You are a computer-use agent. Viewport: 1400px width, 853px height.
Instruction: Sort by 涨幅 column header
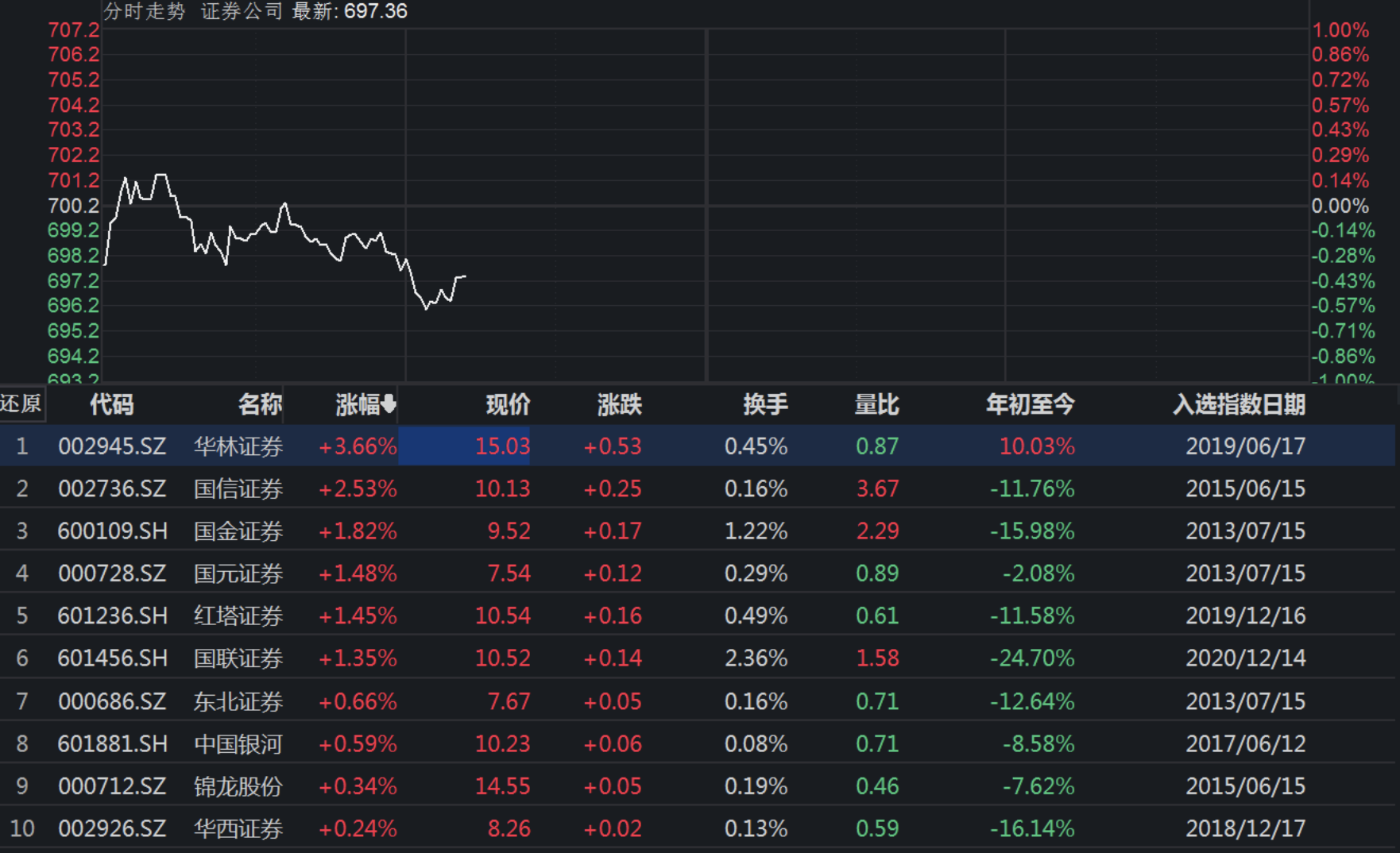click(x=358, y=405)
